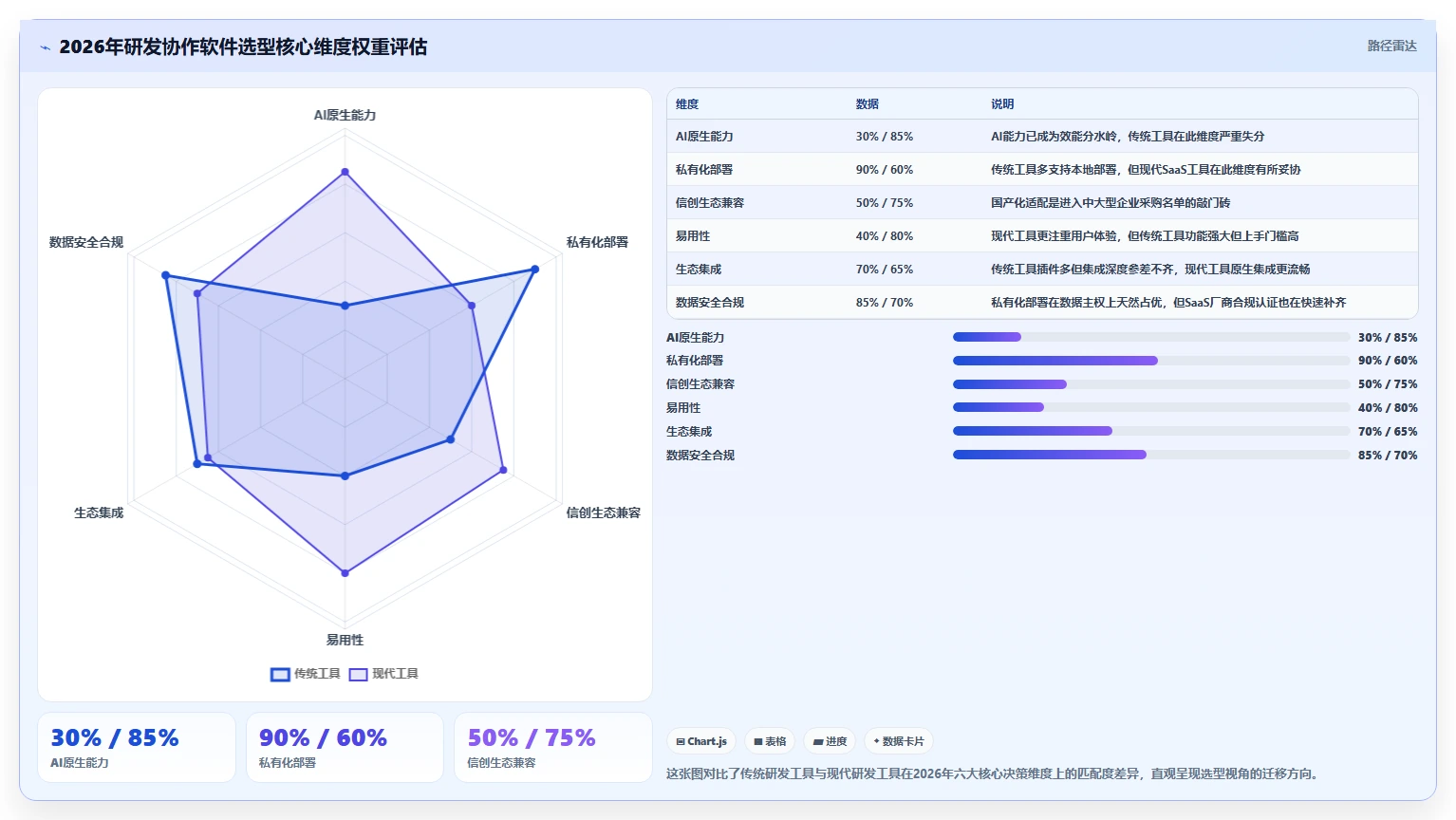Click the 生态集成 progress bar
Image resolution: width=1456 pixels, height=820 pixels.
point(1151,431)
